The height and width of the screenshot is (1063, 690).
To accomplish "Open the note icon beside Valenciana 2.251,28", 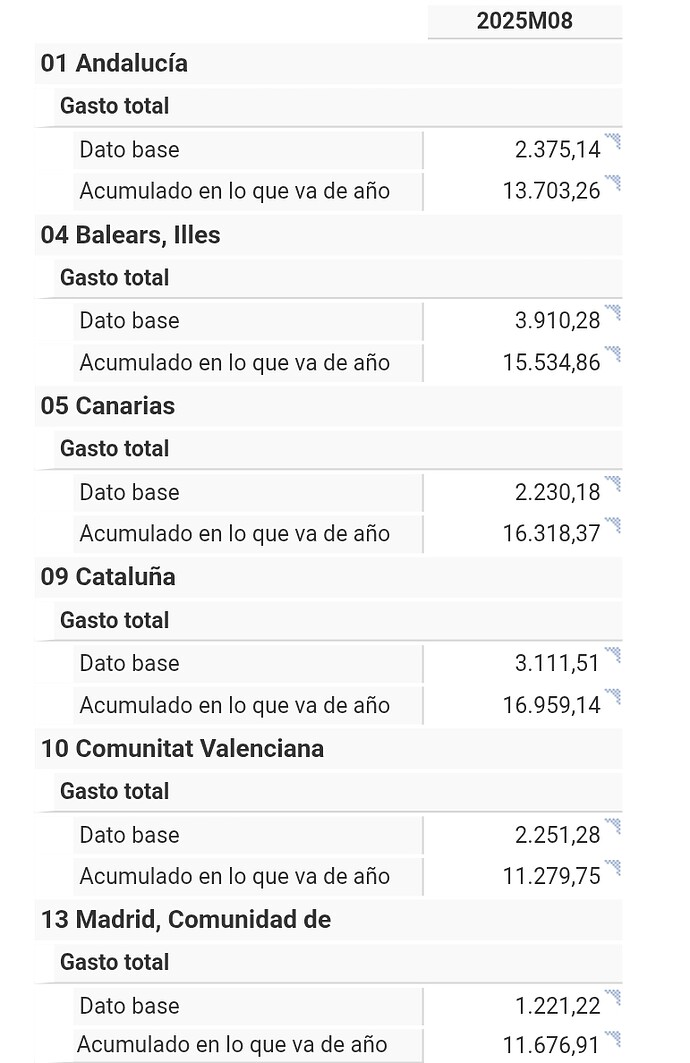I will [613, 826].
